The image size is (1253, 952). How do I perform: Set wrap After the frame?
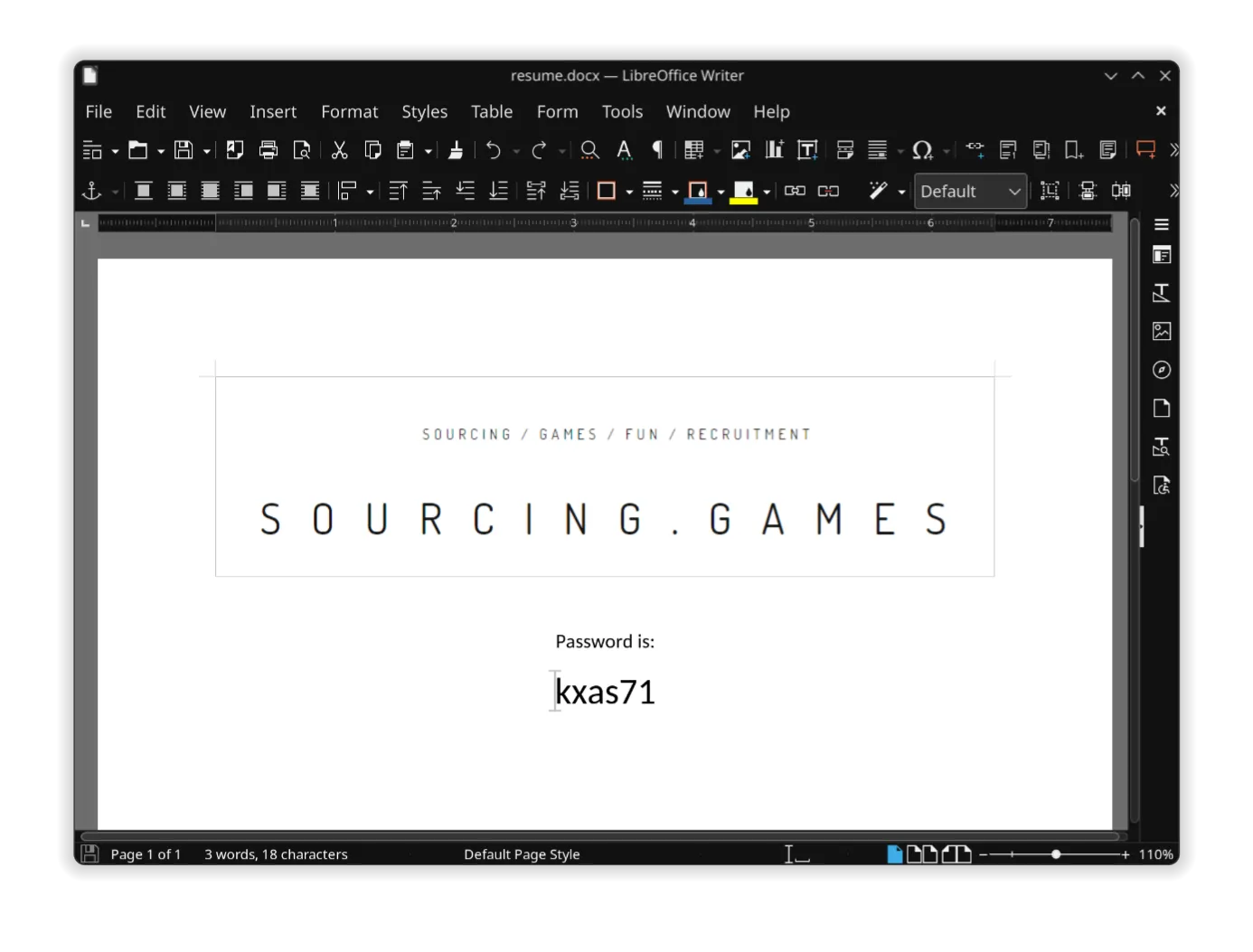click(277, 191)
